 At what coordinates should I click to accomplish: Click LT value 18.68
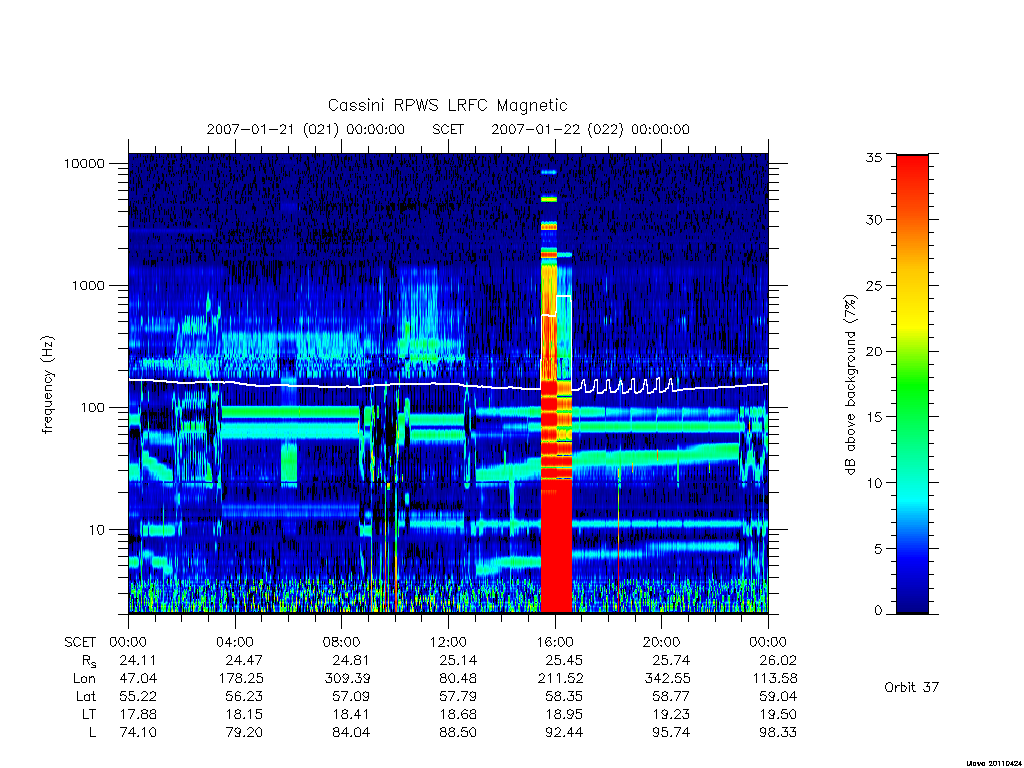point(458,714)
